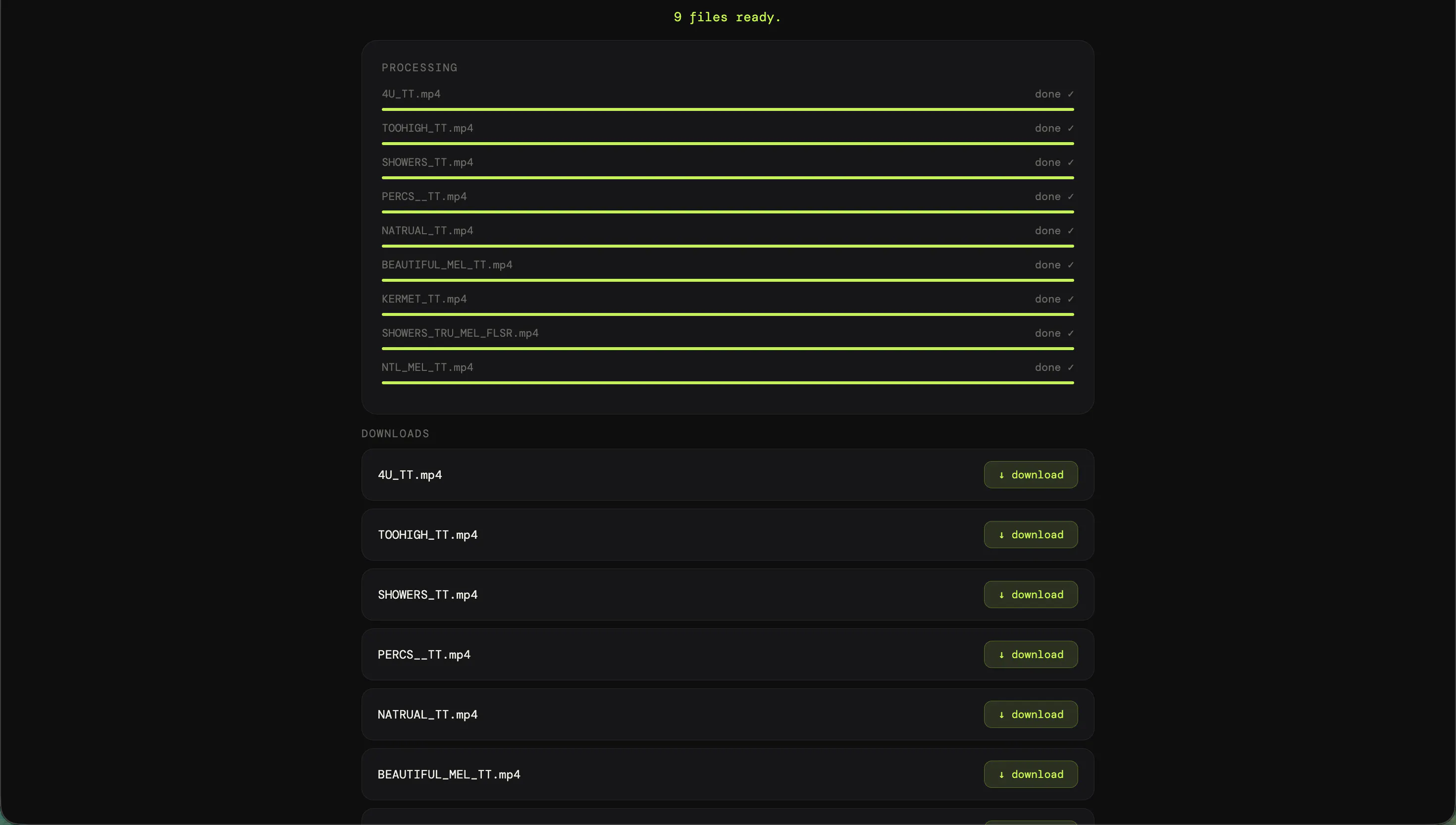Download TOOHIGH_TT.mp4 from the downloads list
Screen dimensions: 1456x825
(x=1031, y=534)
